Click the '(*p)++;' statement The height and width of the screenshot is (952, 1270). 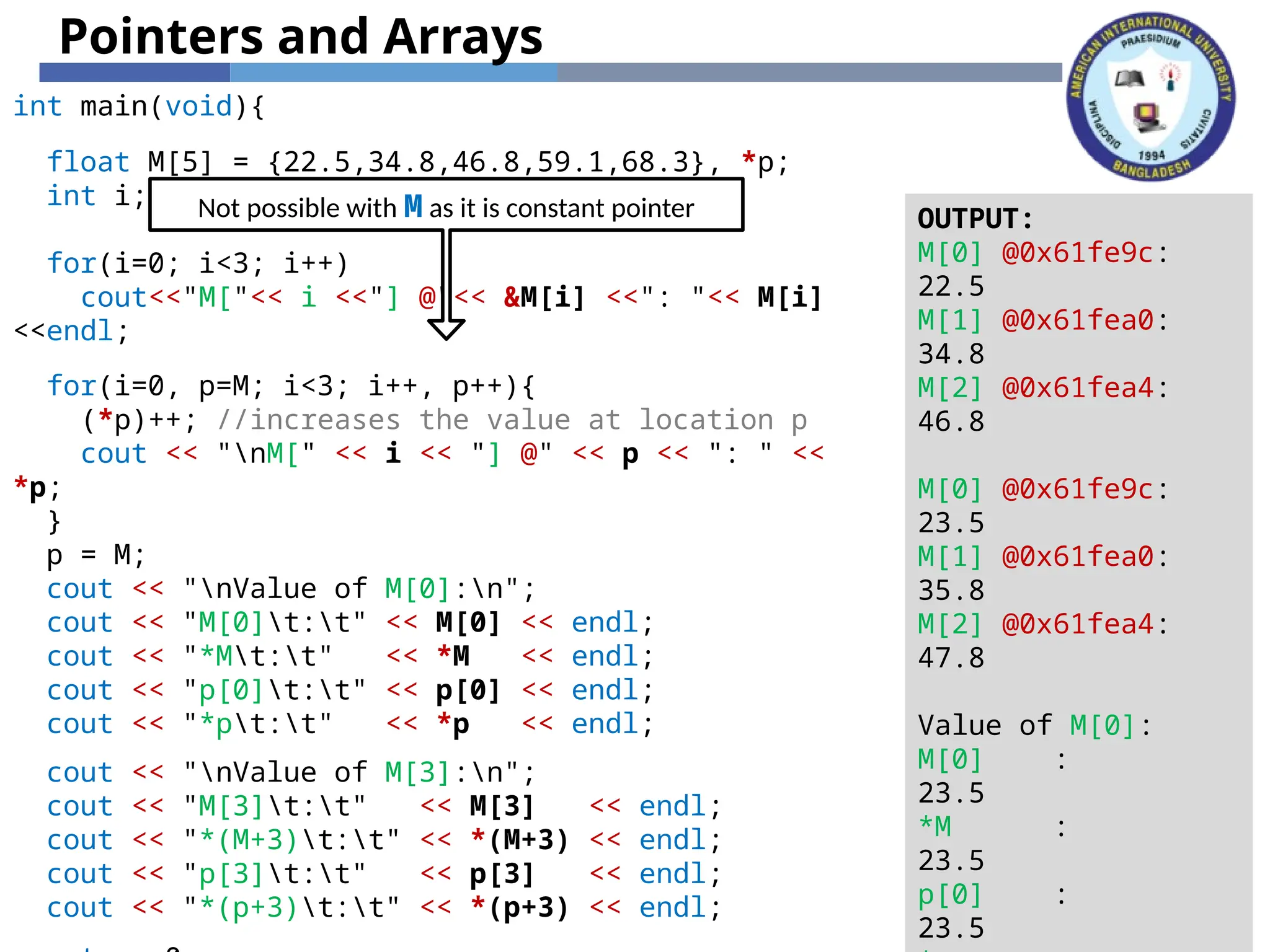(140, 420)
